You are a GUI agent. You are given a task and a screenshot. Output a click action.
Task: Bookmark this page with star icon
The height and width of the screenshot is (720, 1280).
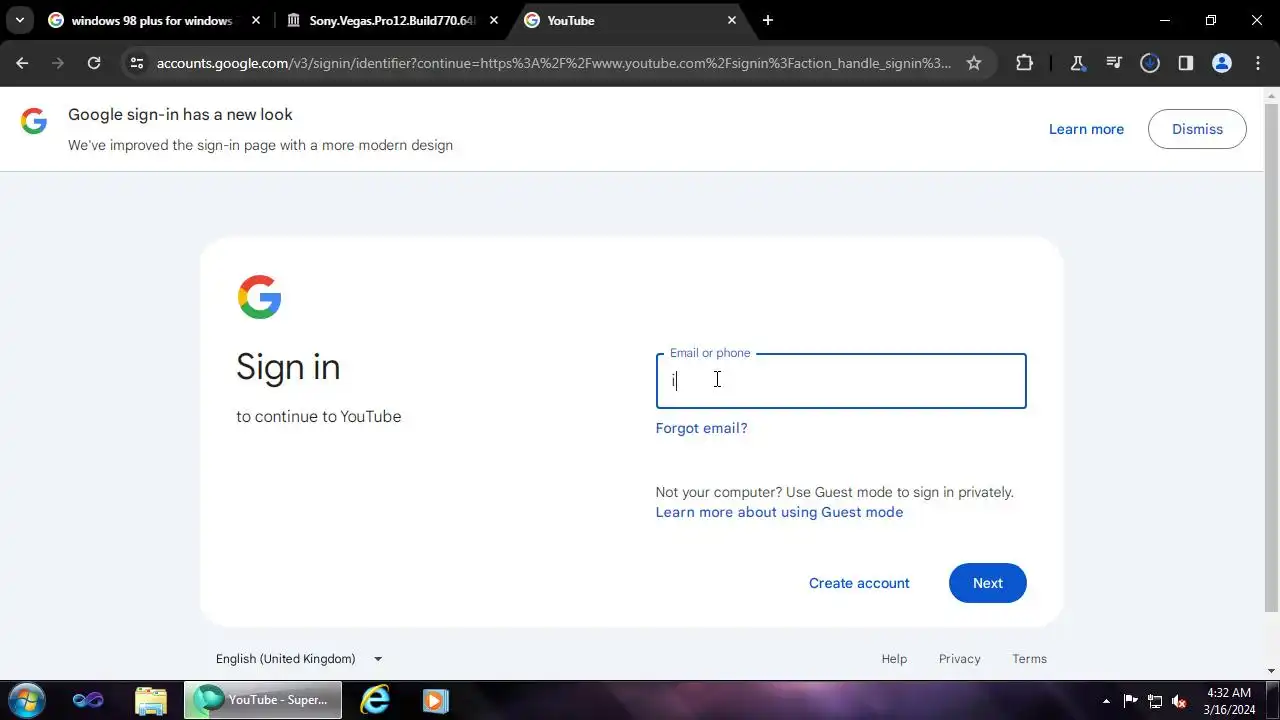(974, 63)
